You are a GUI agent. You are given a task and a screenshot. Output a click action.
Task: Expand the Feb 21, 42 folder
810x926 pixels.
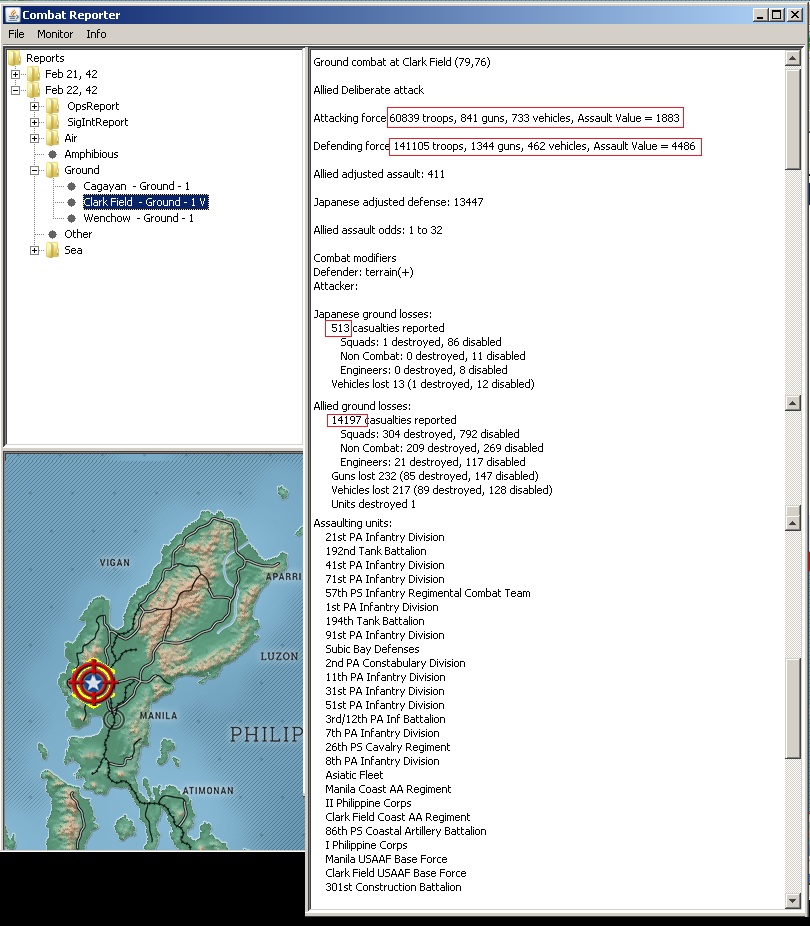tap(15, 74)
